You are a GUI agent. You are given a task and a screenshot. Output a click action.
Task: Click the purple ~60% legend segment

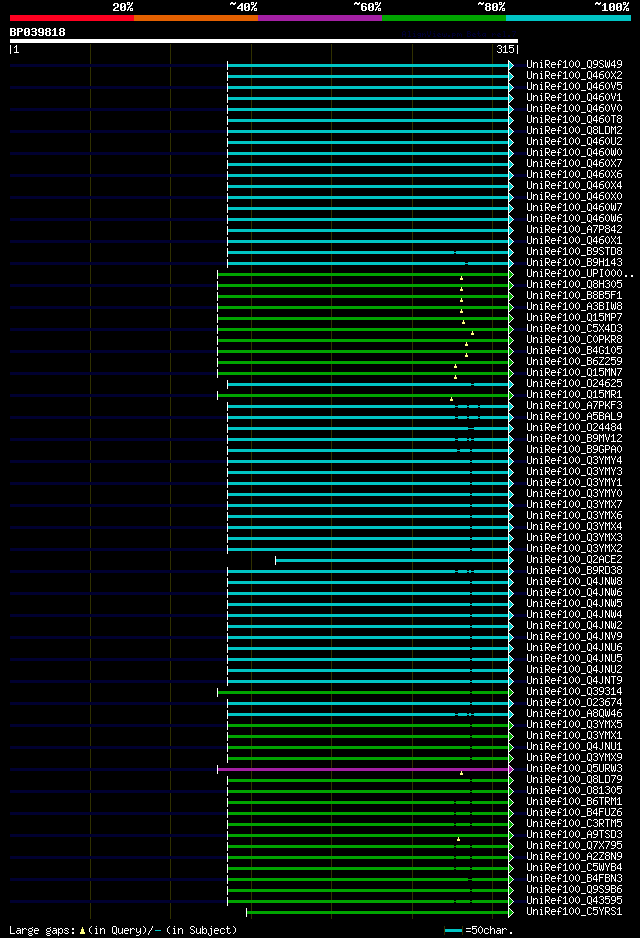(320, 18)
